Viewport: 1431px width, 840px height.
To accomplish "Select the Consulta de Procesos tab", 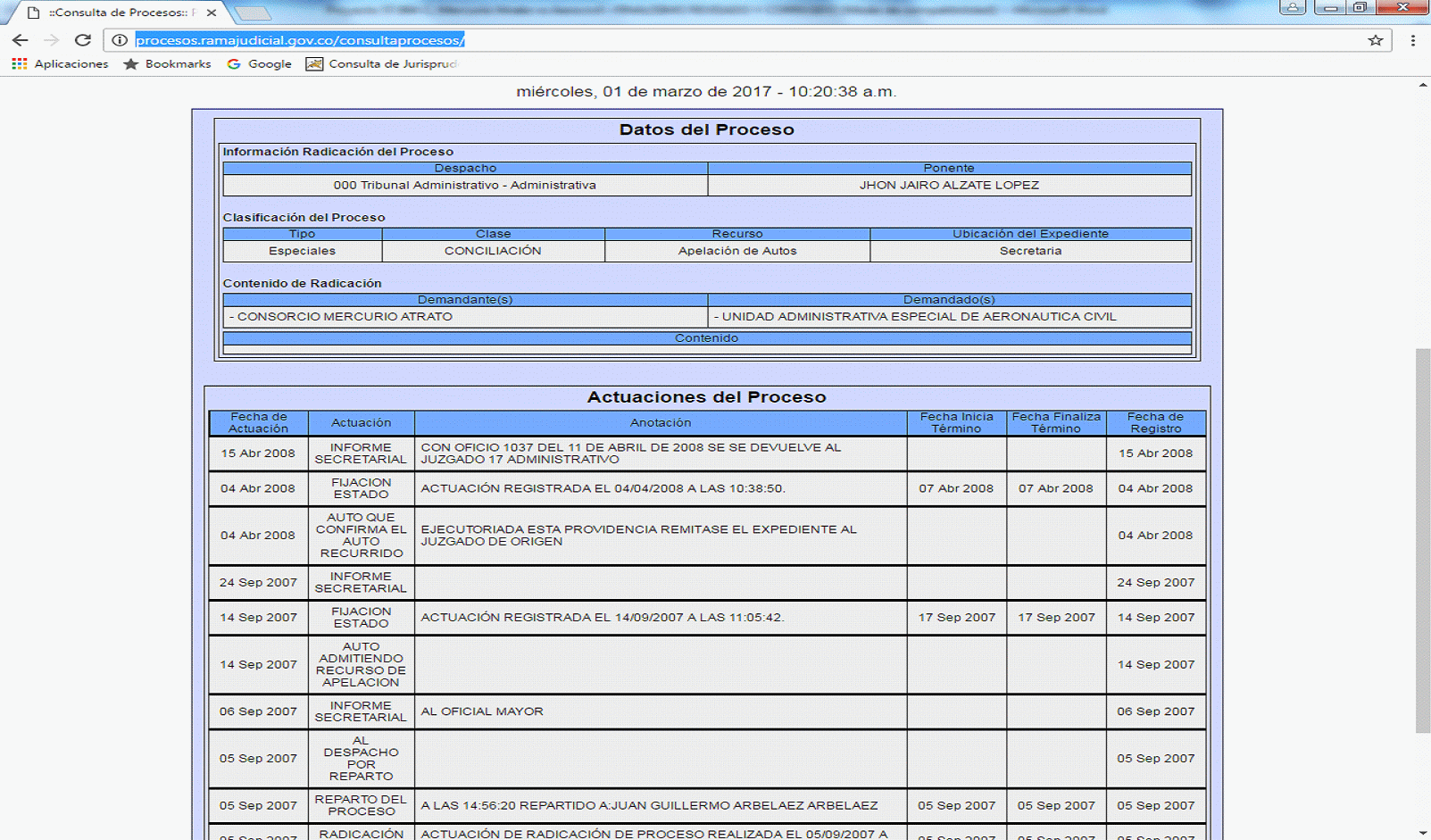I will click(x=116, y=12).
